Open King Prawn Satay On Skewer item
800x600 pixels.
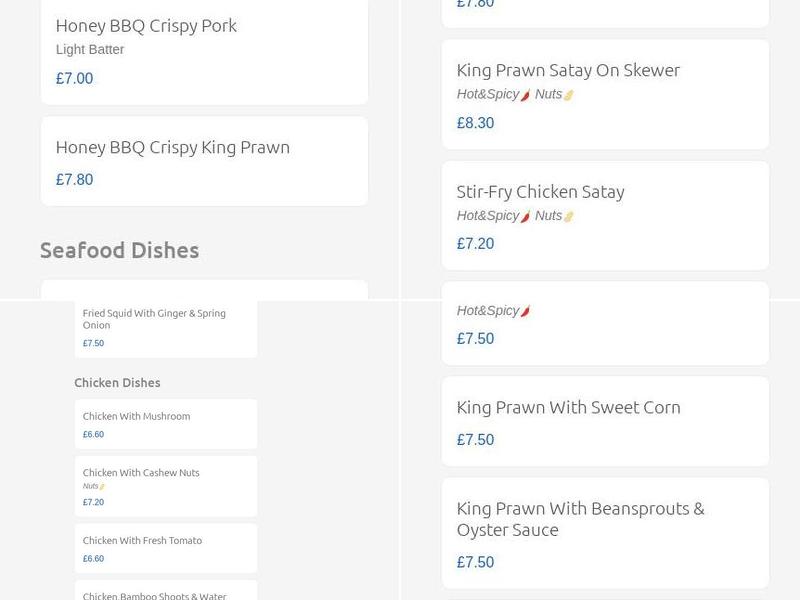pos(568,70)
